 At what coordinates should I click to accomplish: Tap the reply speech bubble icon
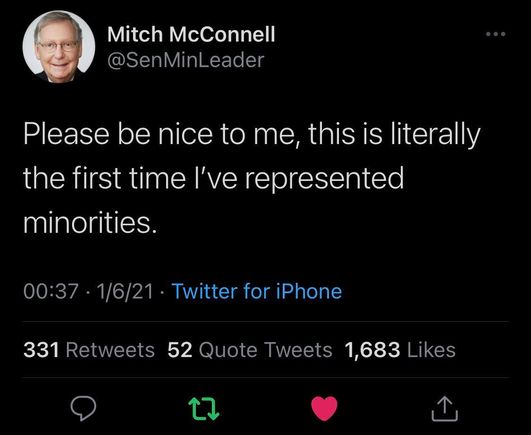[83, 408]
